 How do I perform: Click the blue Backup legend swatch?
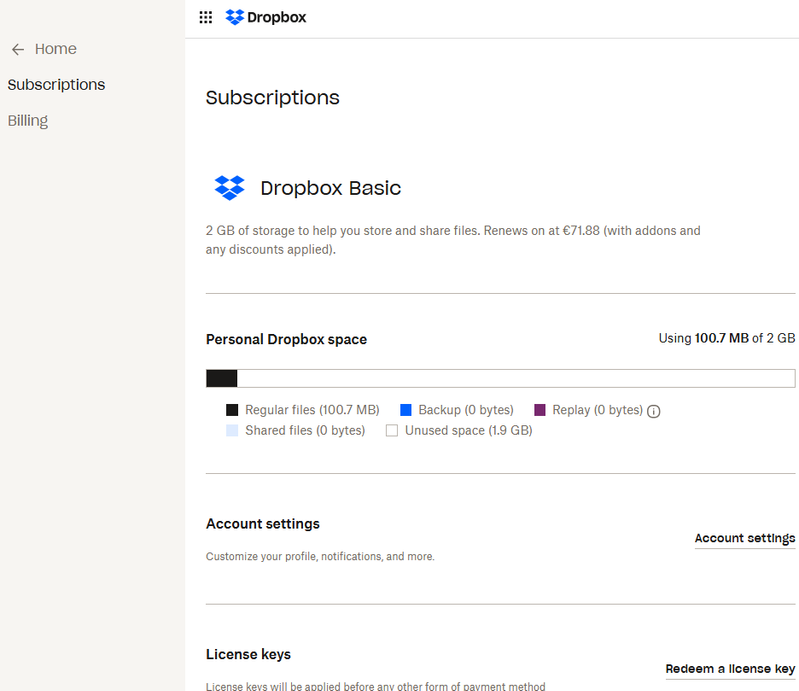406,410
